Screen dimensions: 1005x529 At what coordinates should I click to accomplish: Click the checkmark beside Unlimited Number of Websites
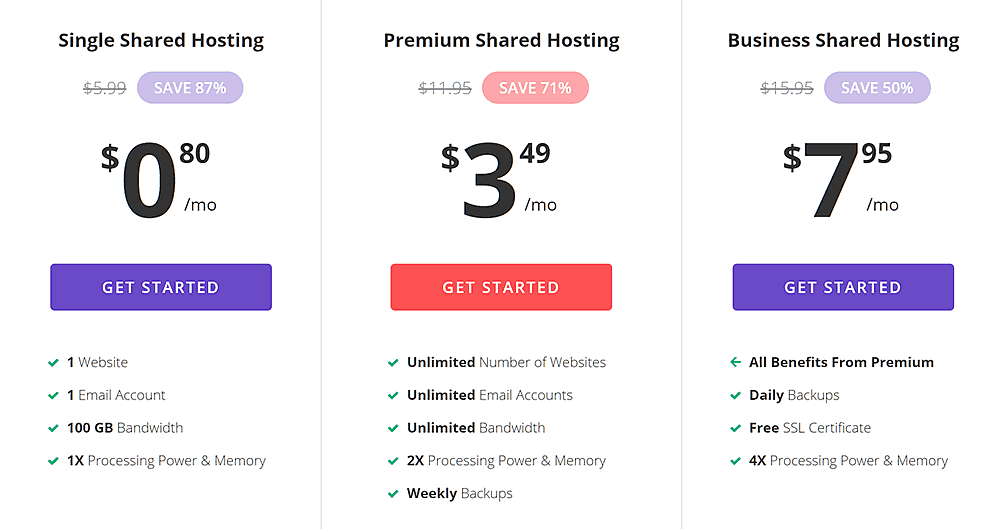pyautogui.click(x=393, y=363)
